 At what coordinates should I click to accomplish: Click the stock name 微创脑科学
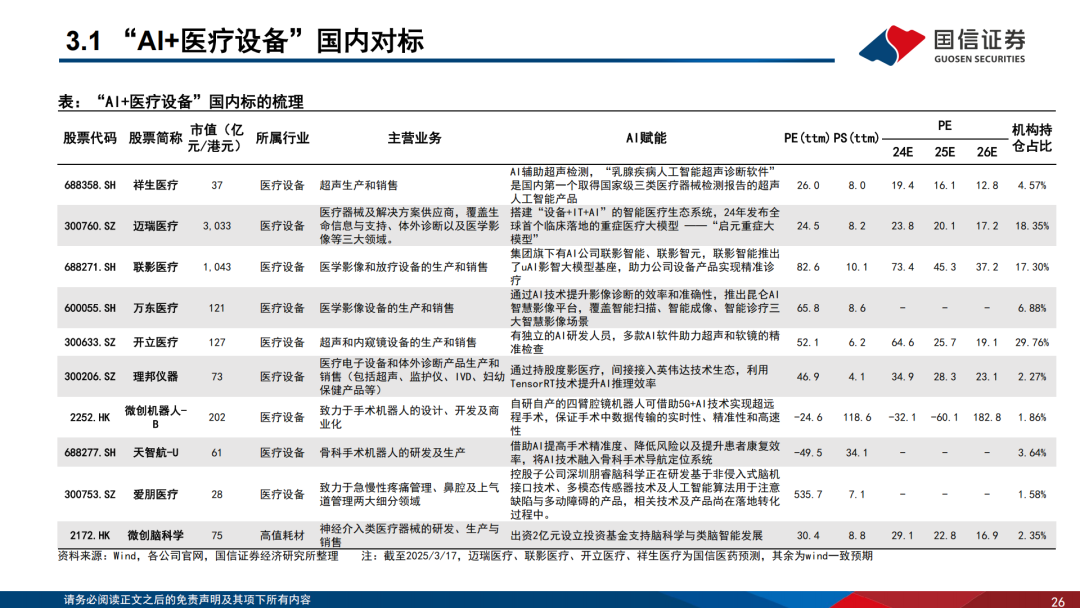pyautogui.click(x=156, y=535)
